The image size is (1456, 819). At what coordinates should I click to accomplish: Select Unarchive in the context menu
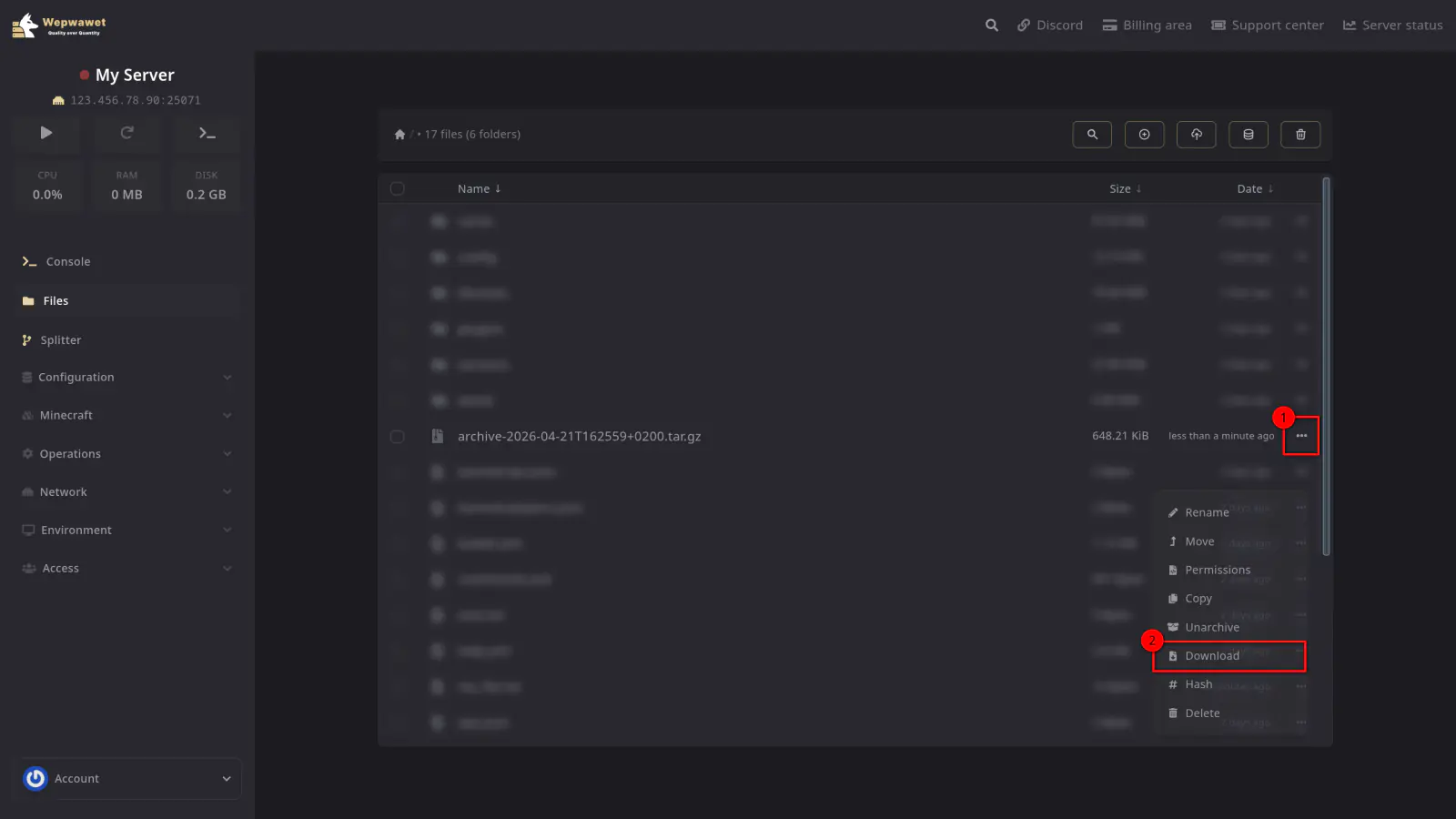(x=1211, y=628)
